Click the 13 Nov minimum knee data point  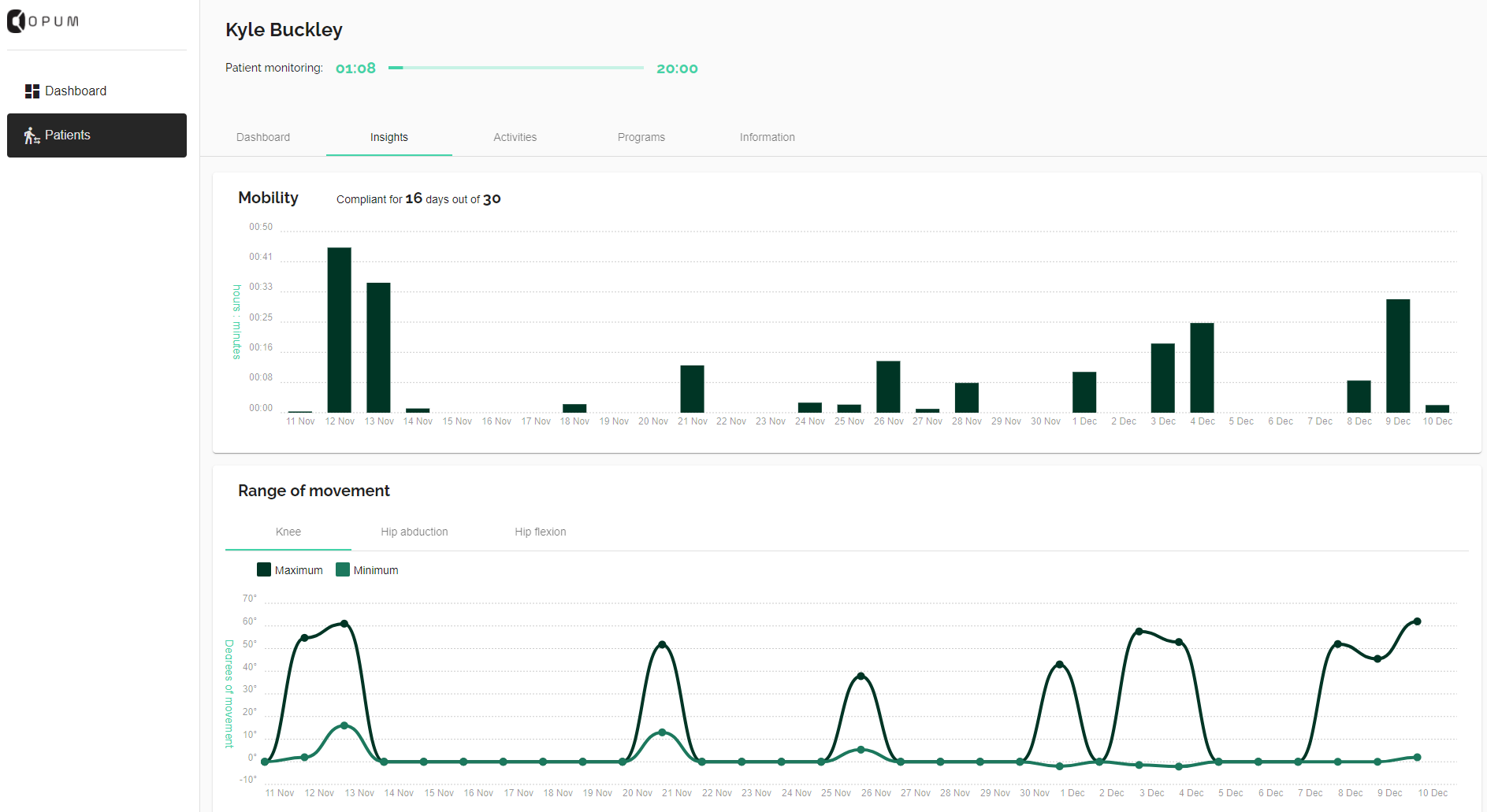(x=344, y=725)
